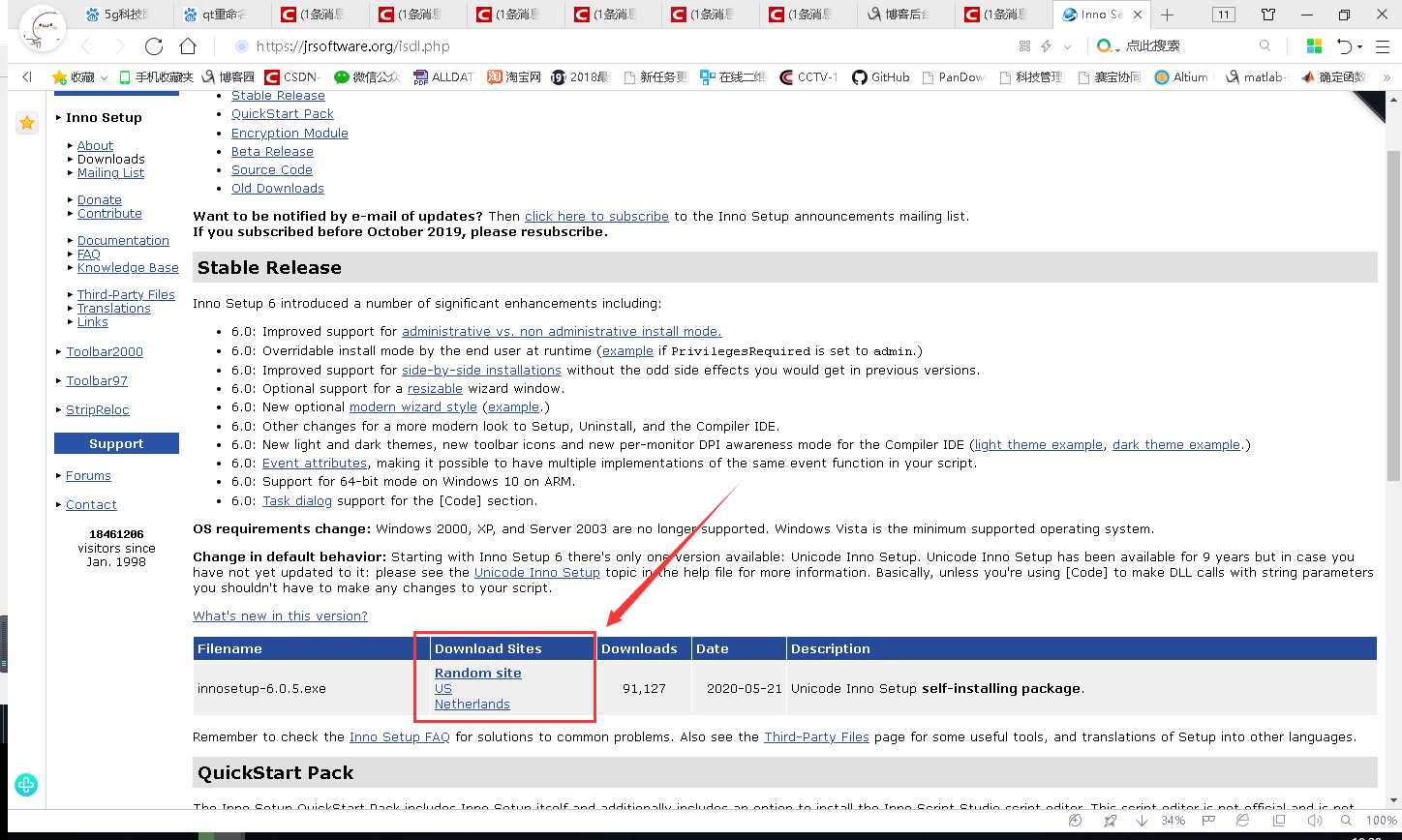Click the browser reload icon
Image resolution: width=1402 pixels, height=840 pixels.
[153, 46]
